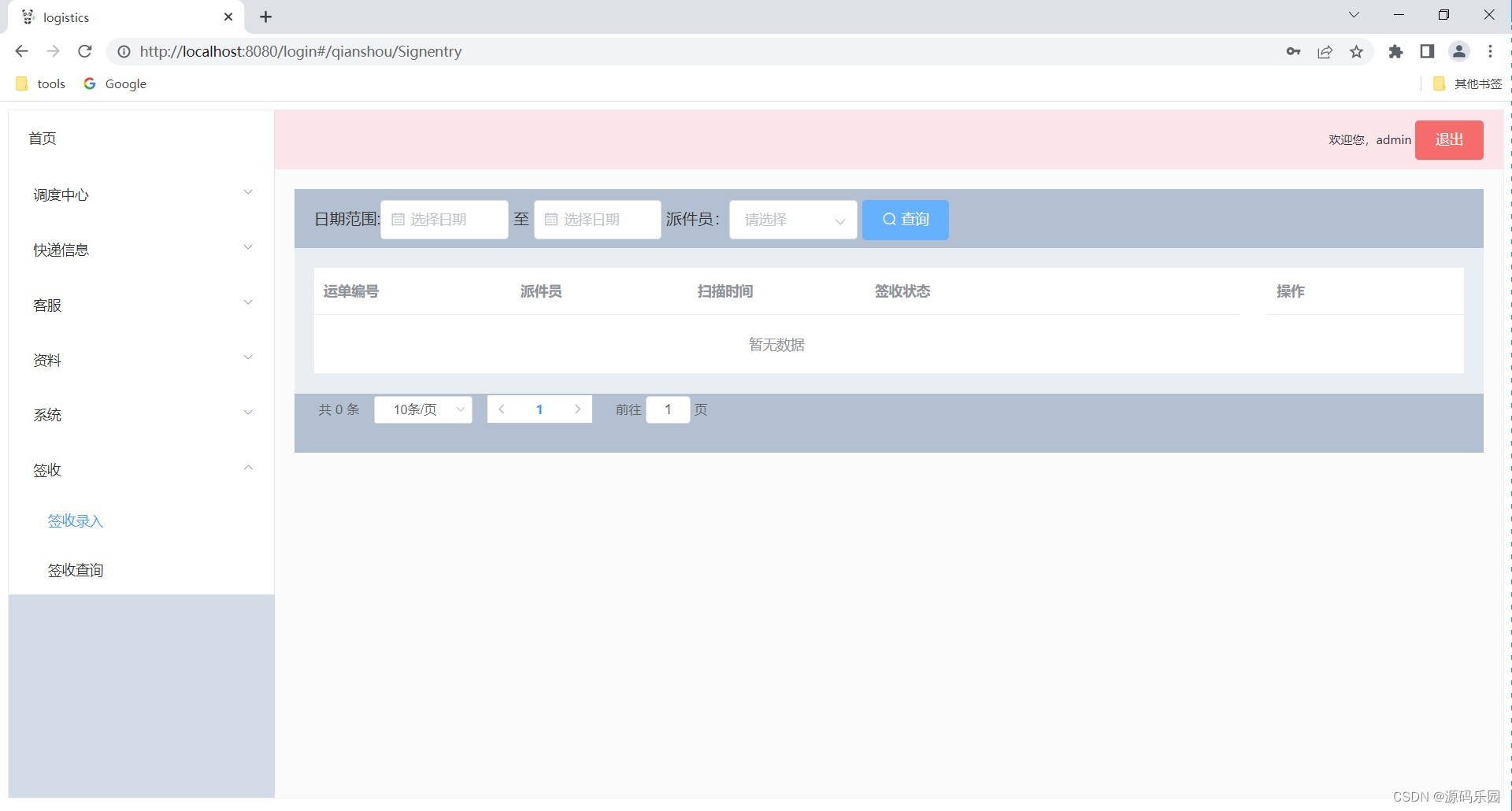Click the 暂无数据 empty table message
This screenshot has width=1512, height=811.
tap(776, 345)
